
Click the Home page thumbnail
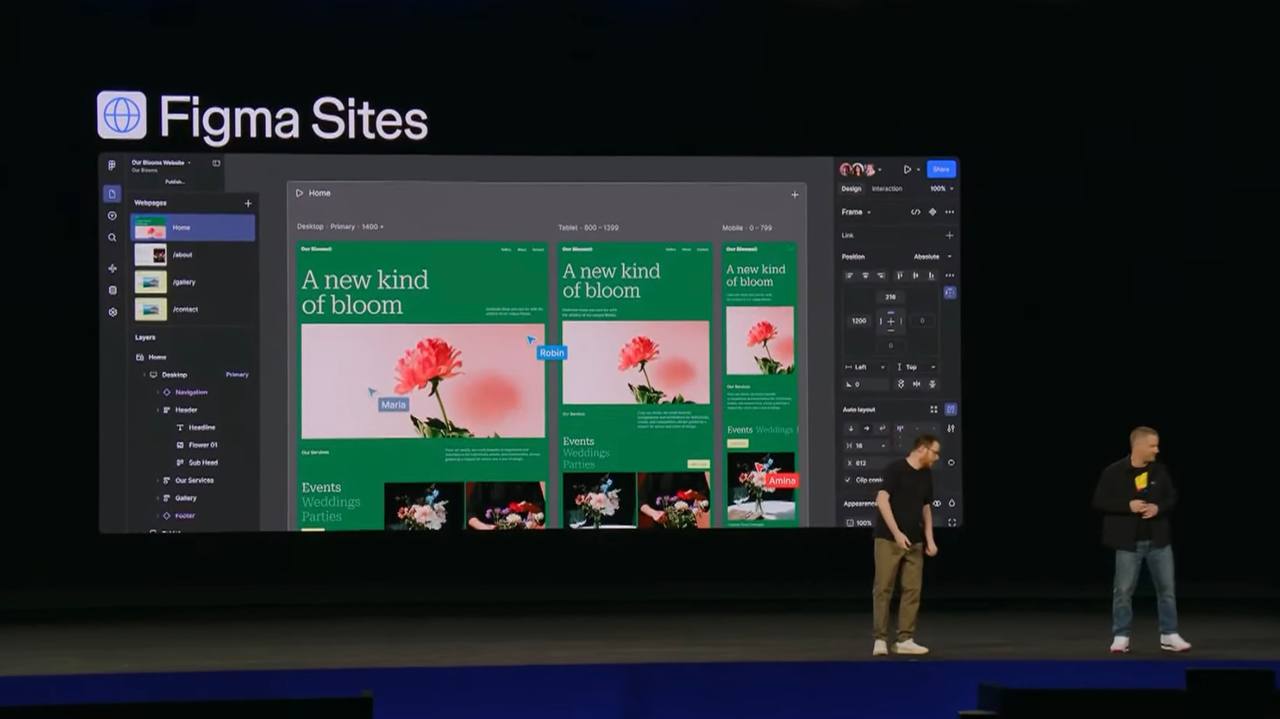[x=150, y=228]
